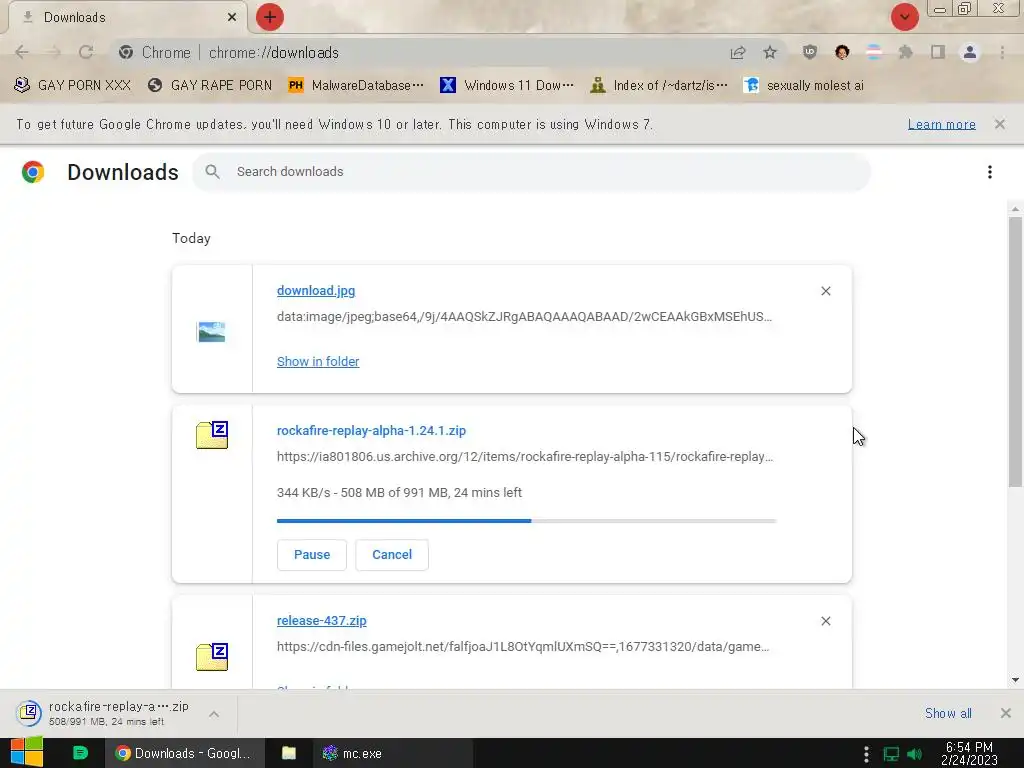Open the MalwareDatabase bookmark
Image resolution: width=1024 pixels, height=768 pixels.
pyautogui.click(x=355, y=86)
